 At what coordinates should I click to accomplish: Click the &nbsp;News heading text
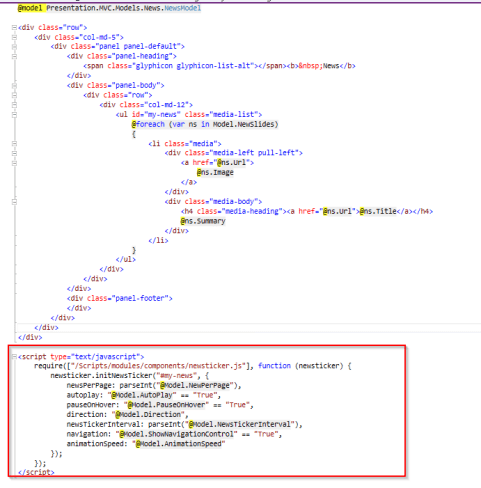[x=319, y=66]
